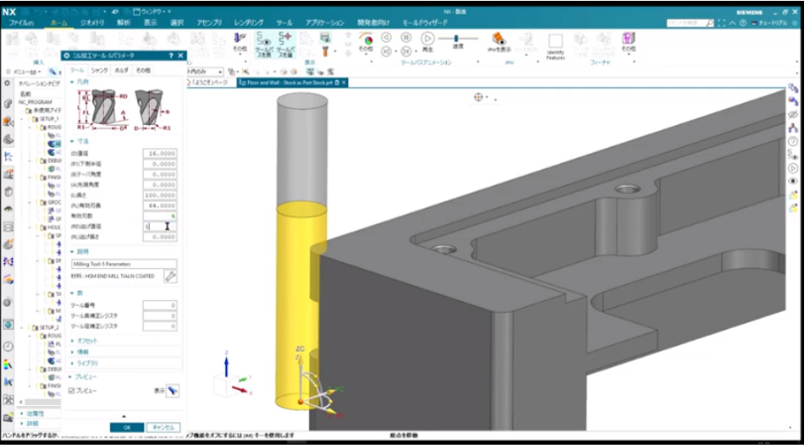Click the search magnifier in the command finder
Image resolution: width=805 pixels, height=445 pixels.
709,24
